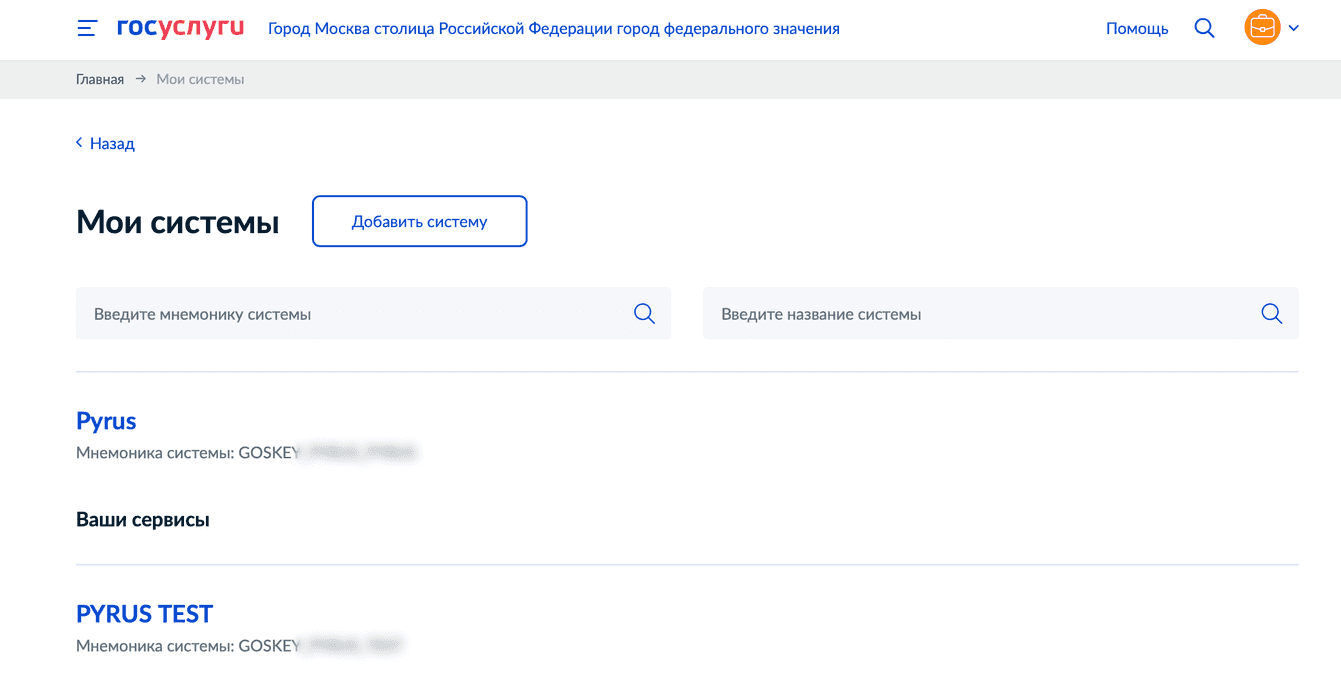Open the hamburger navigation menu
Viewport: 1341px width, 689px height.
[87, 29]
